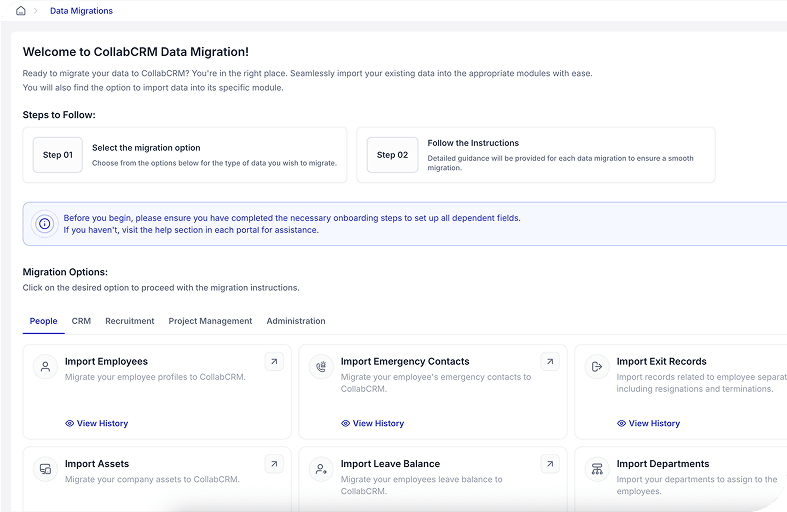Click the Import Emergency Contacts phone icon

(321, 367)
